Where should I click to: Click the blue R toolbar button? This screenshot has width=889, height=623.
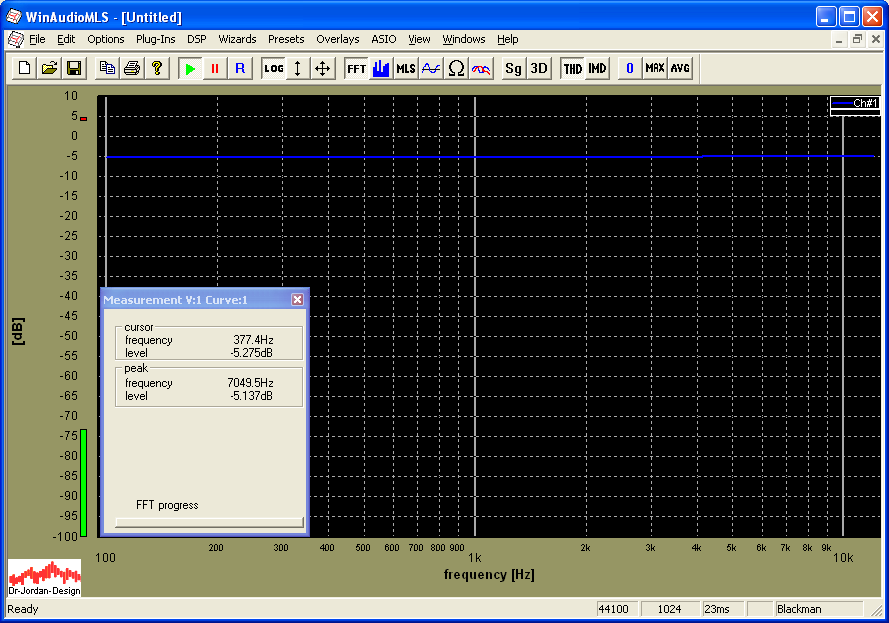coord(239,68)
